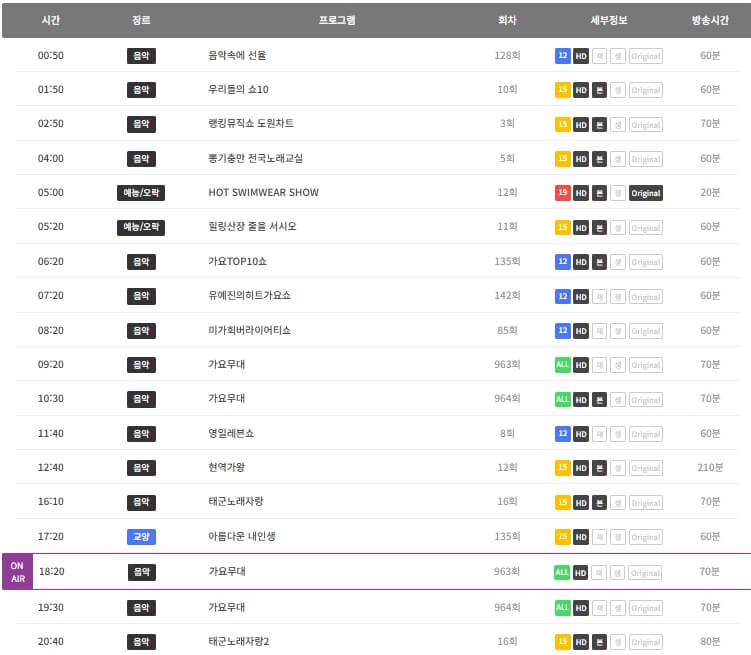Select the 태군노래자랑2 program title
This screenshot has height=655, width=751.
[239, 642]
